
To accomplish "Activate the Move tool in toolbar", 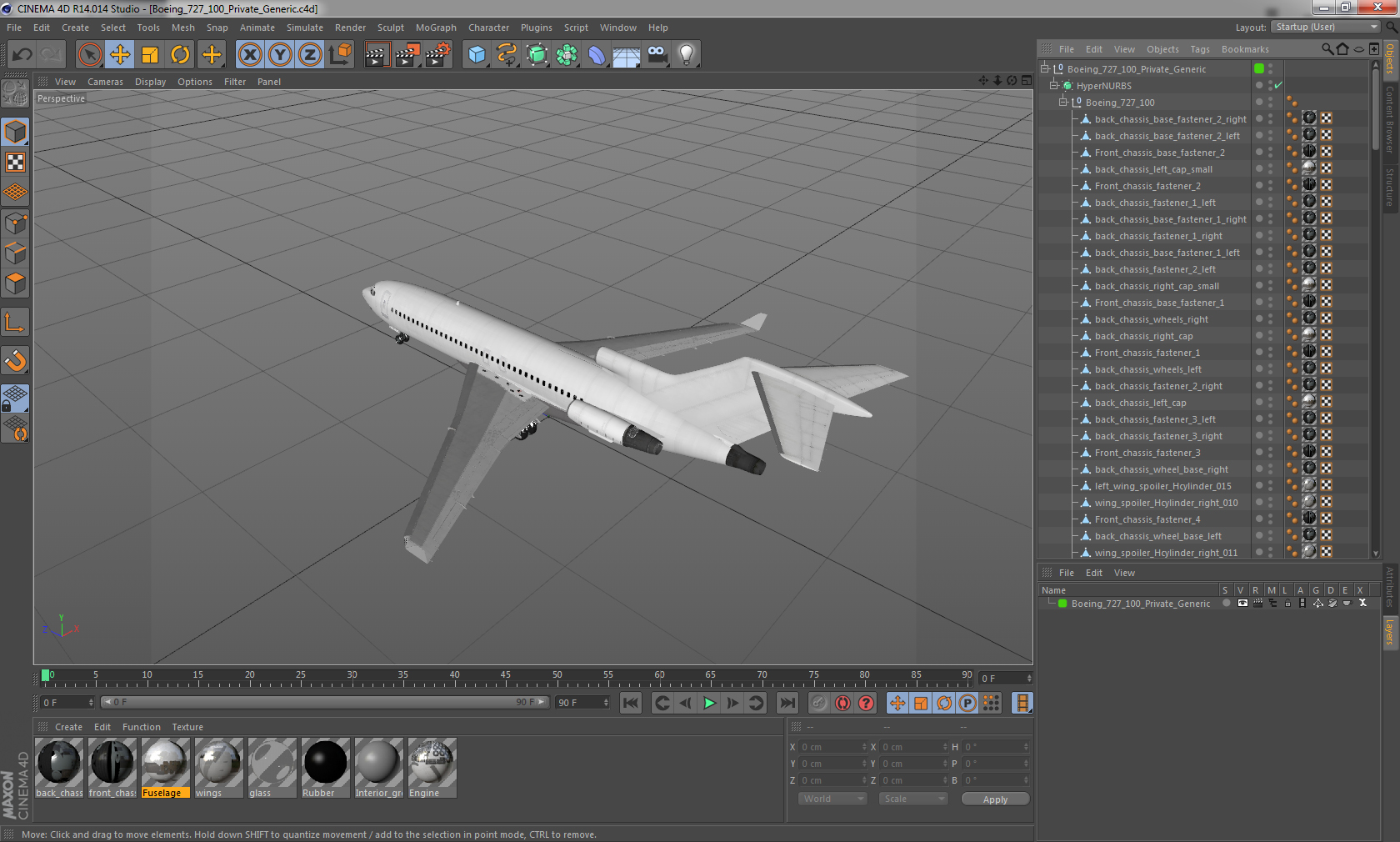I will pyautogui.click(x=120, y=55).
